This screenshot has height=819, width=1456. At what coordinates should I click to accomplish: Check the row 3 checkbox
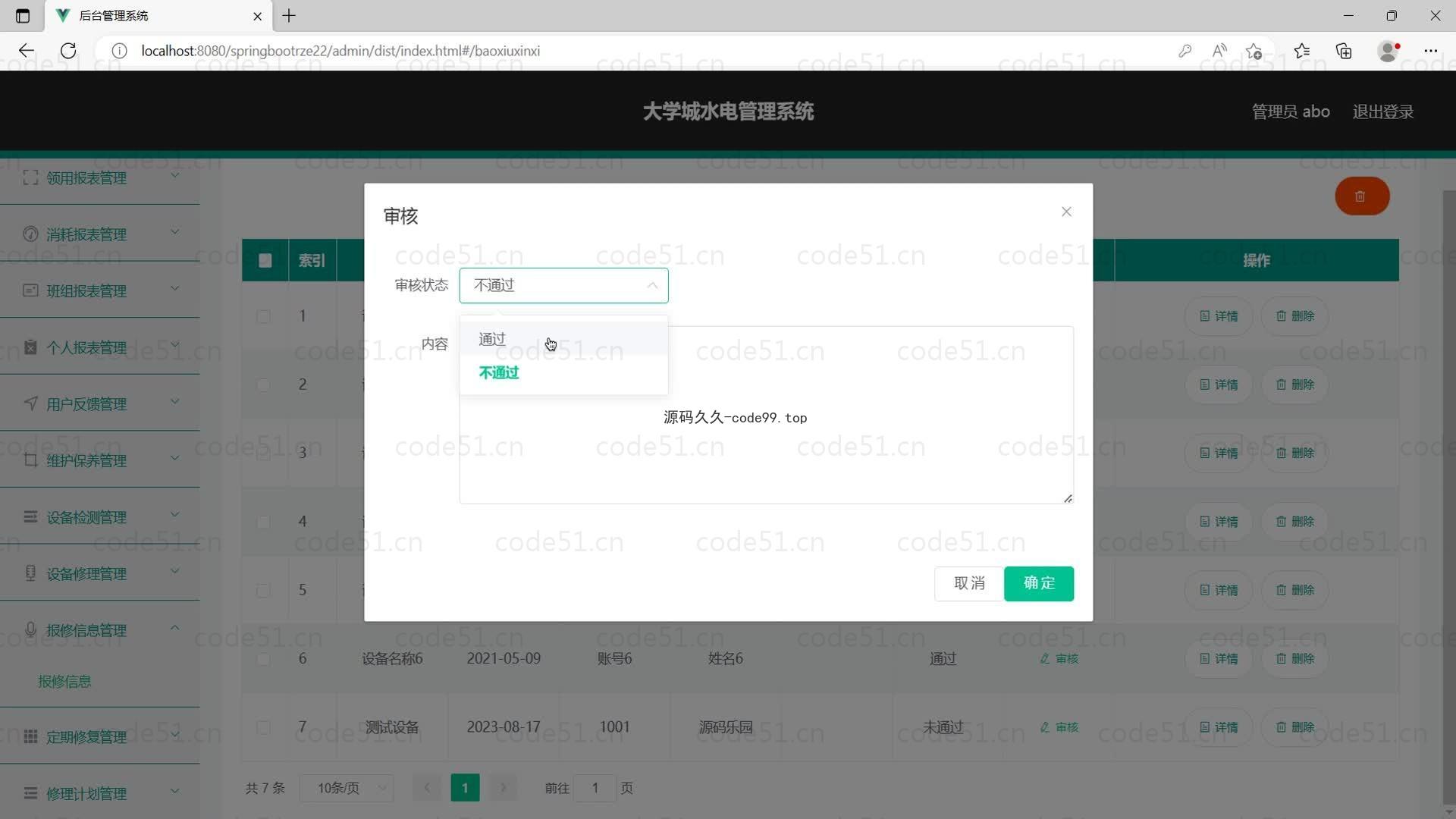tap(263, 453)
